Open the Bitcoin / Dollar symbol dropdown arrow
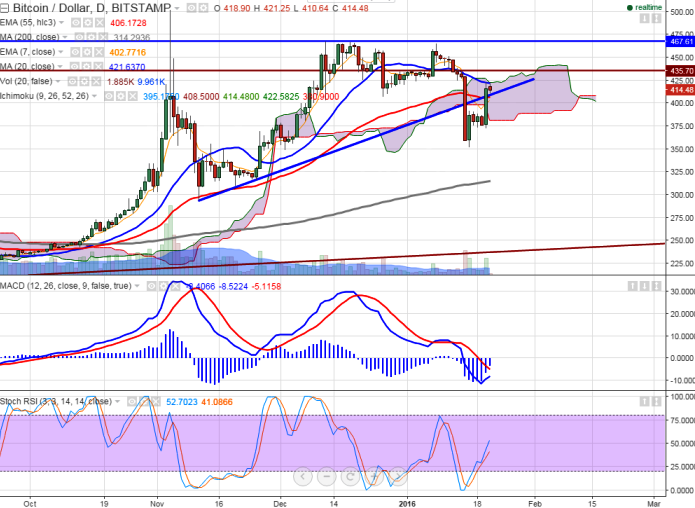 coord(177,8)
